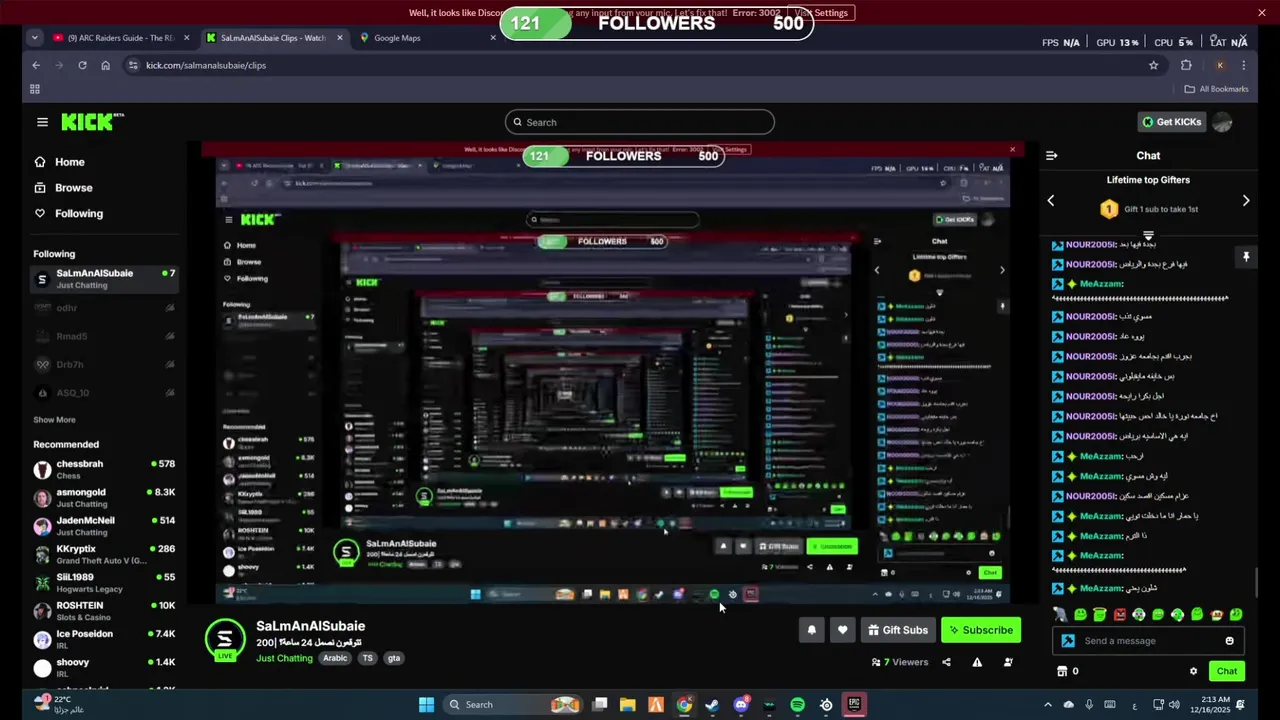Open recommended channel chessbrah
The width and height of the screenshot is (1280, 720).
tap(104, 469)
